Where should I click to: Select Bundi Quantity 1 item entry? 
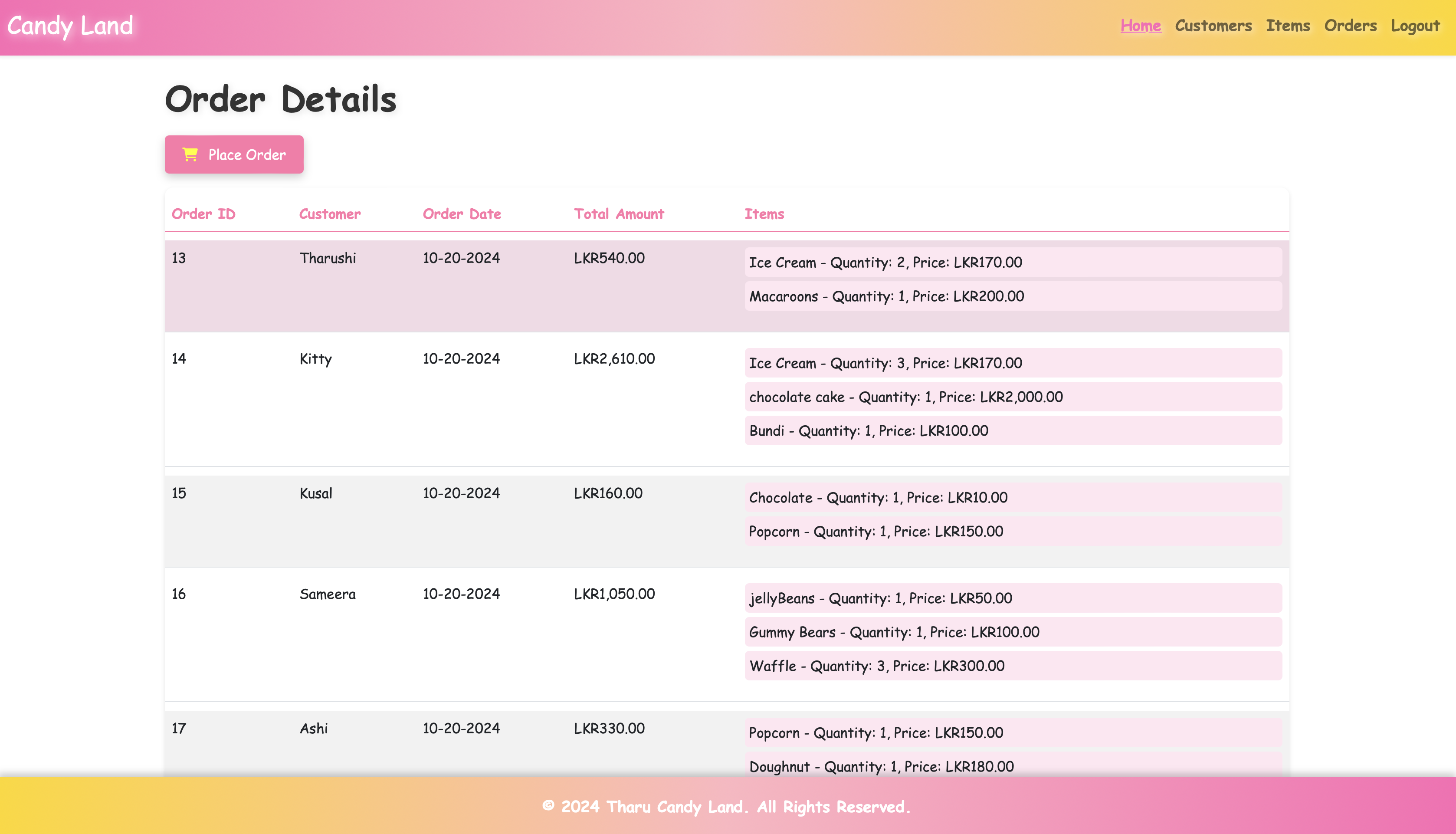coord(1013,430)
